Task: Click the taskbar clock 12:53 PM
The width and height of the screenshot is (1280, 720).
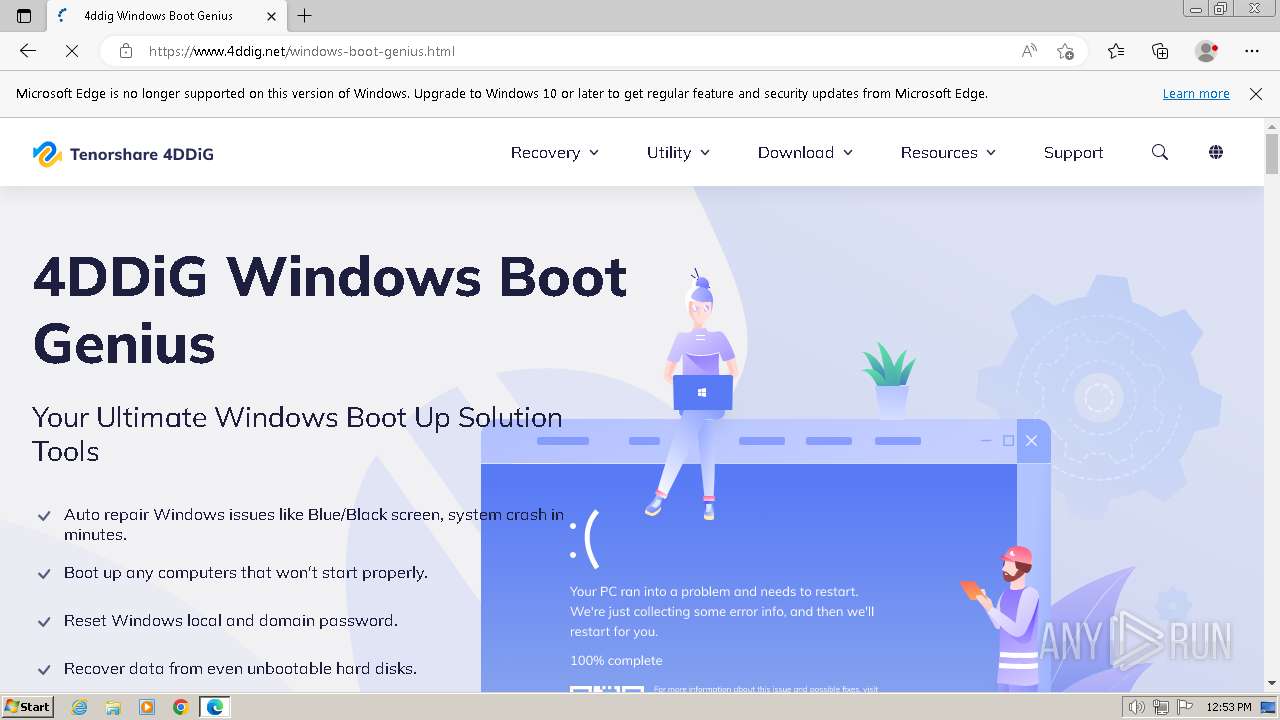Action: 1229,707
